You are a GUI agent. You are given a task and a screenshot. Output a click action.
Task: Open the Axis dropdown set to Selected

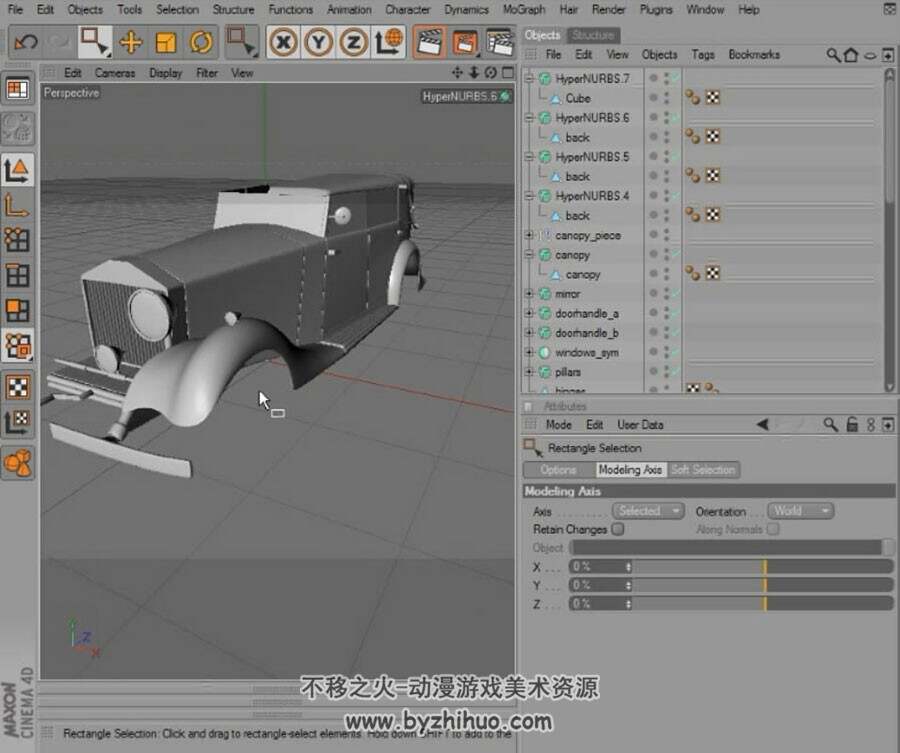(x=647, y=510)
